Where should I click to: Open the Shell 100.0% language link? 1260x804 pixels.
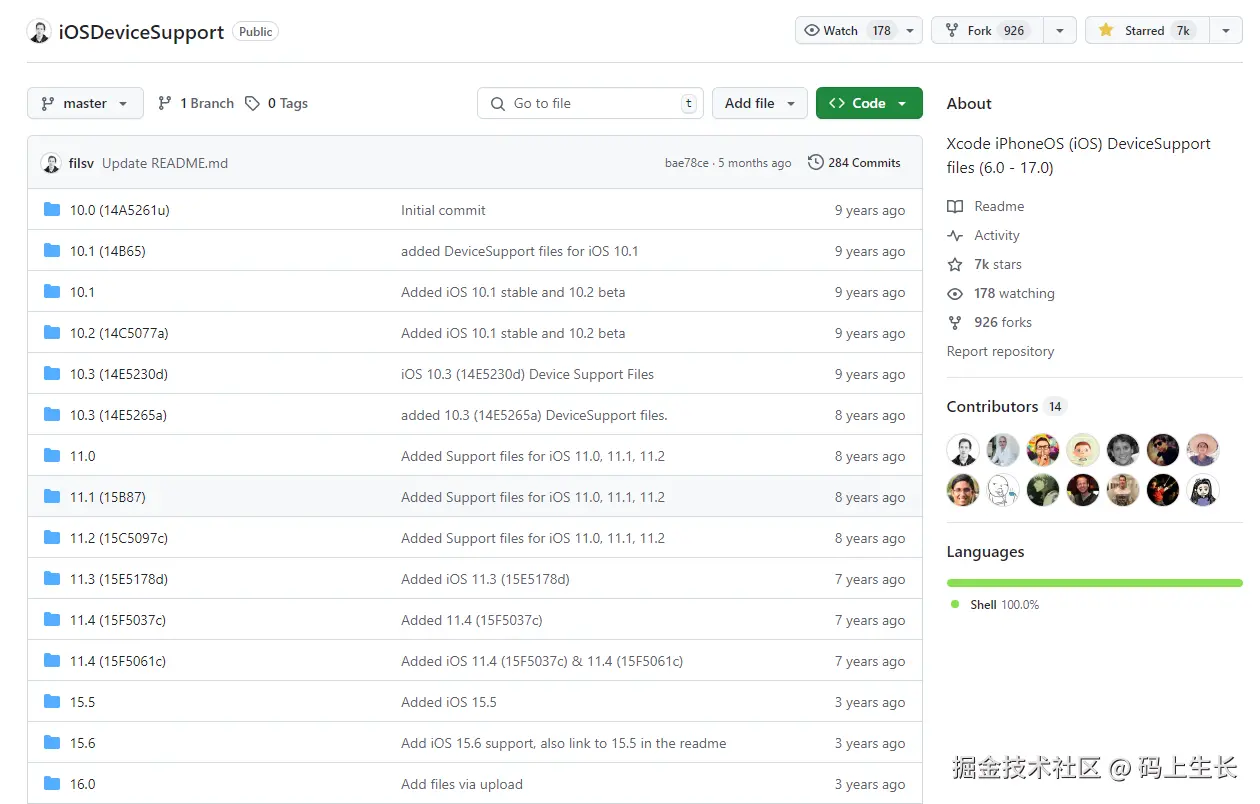coord(996,604)
